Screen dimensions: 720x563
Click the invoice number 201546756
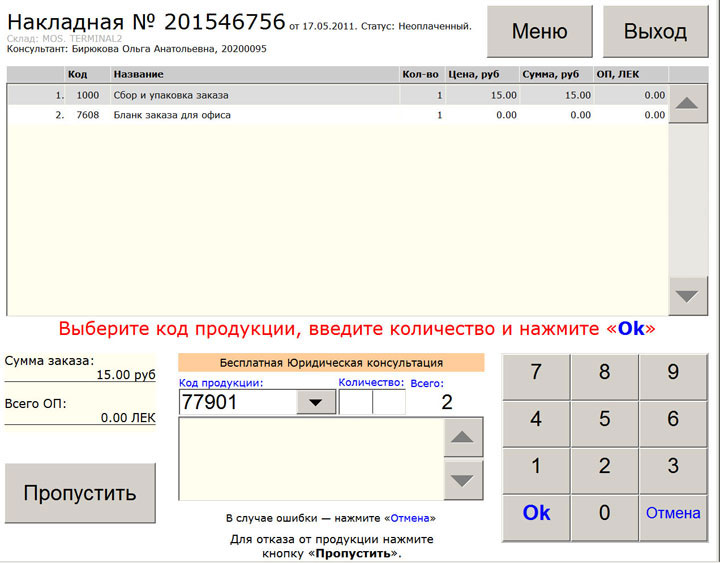click(225, 22)
